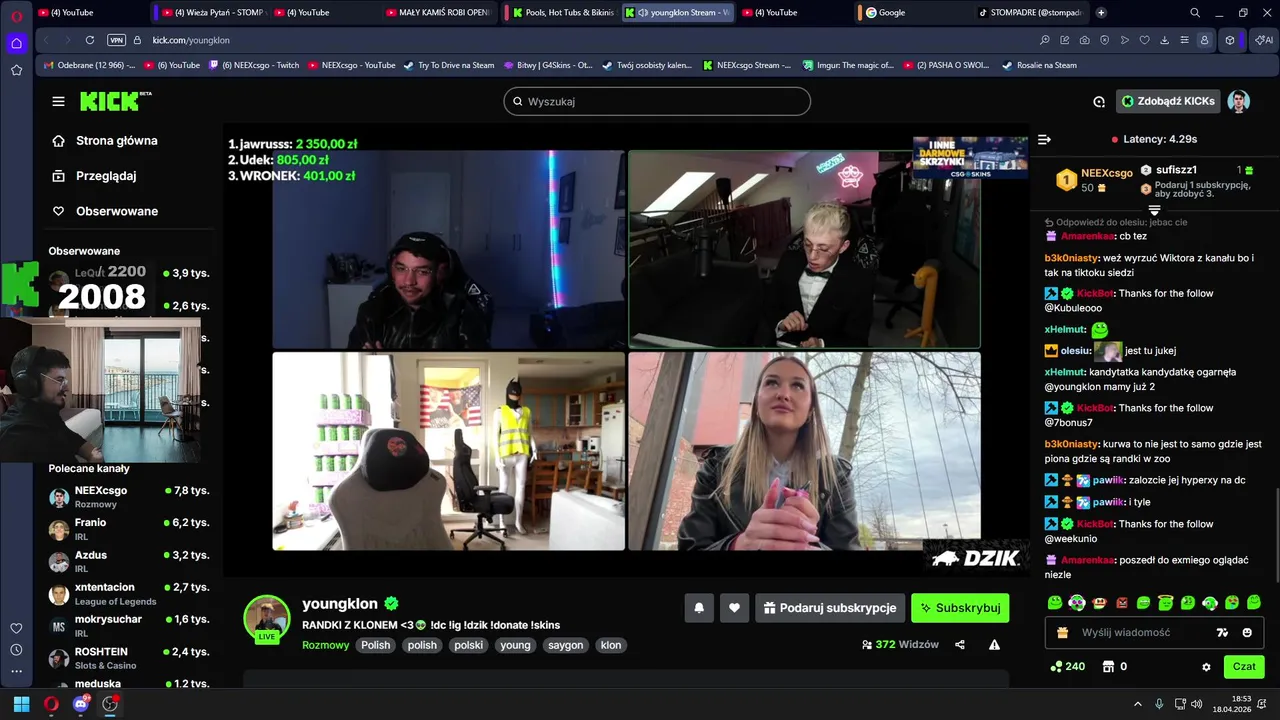The height and width of the screenshot is (720, 1280).
Task: Open the mokrysuchar channel in the sidebar
Action: click(x=129, y=626)
